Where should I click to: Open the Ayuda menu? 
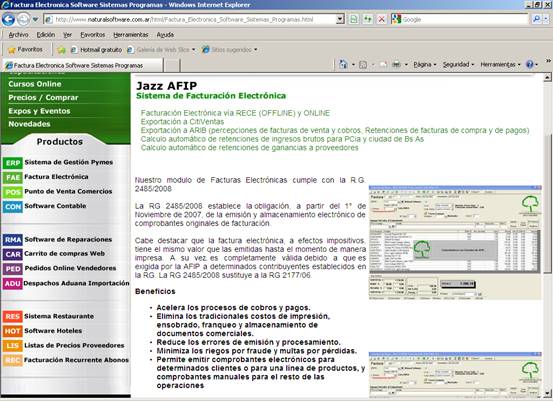[165, 35]
